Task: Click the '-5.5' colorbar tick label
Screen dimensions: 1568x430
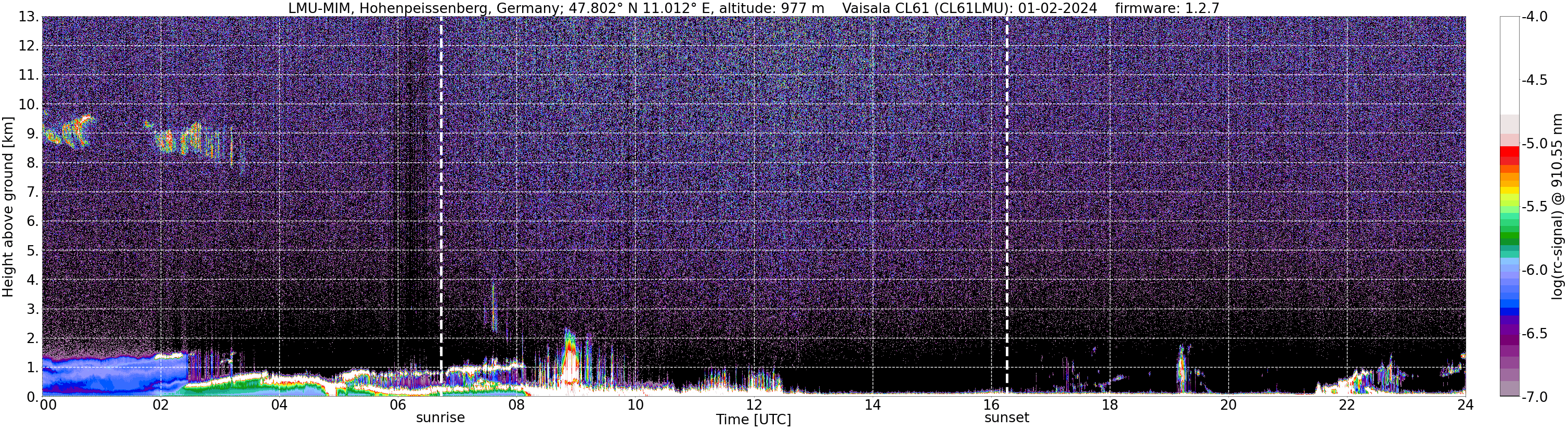Action: pos(1535,207)
